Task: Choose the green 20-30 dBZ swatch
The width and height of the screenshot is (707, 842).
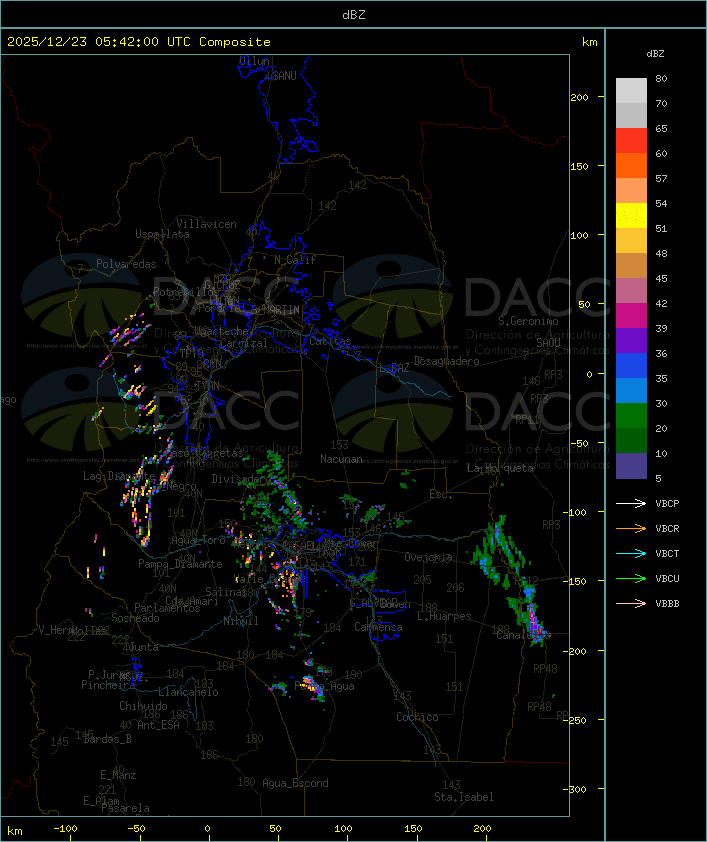Action: (x=631, y=416)
